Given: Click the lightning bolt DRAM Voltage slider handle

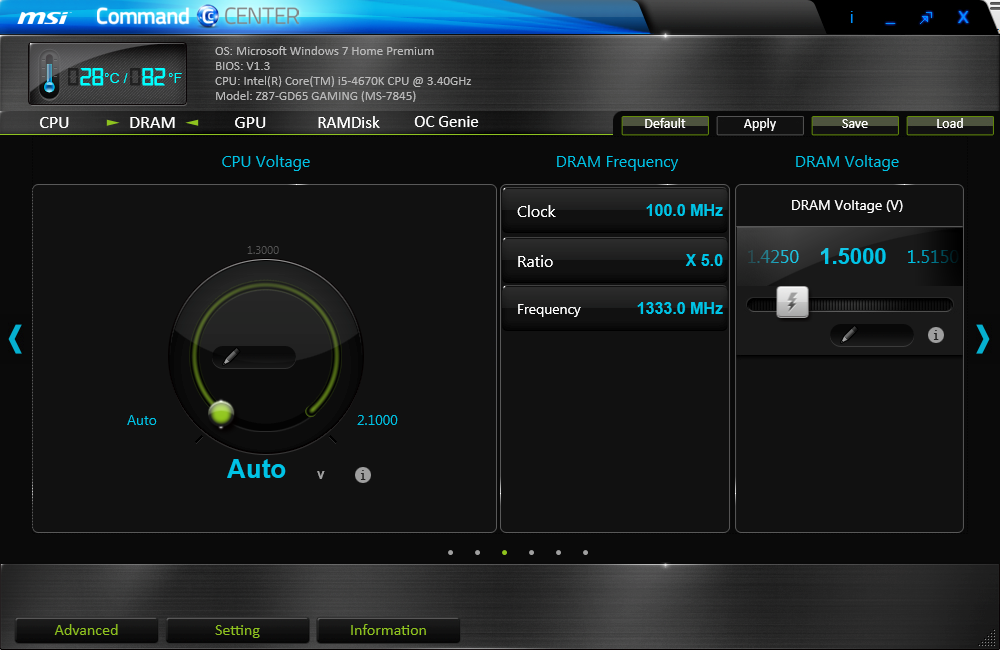Looking at the screenshot, I should click(x=792, y=302).
